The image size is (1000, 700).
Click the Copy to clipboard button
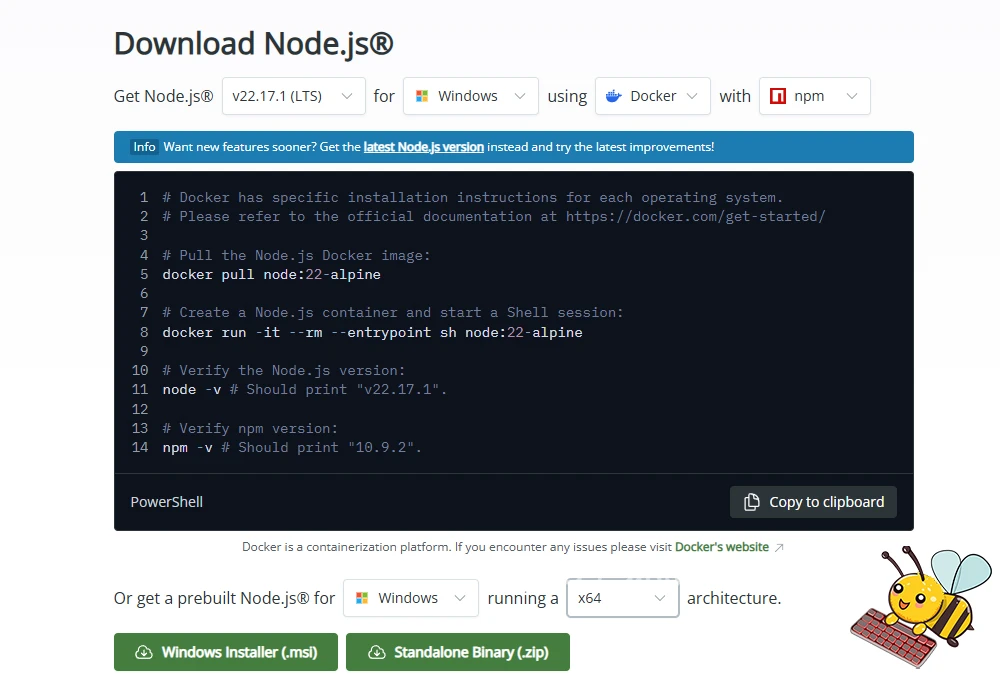(x=813, y=502)
